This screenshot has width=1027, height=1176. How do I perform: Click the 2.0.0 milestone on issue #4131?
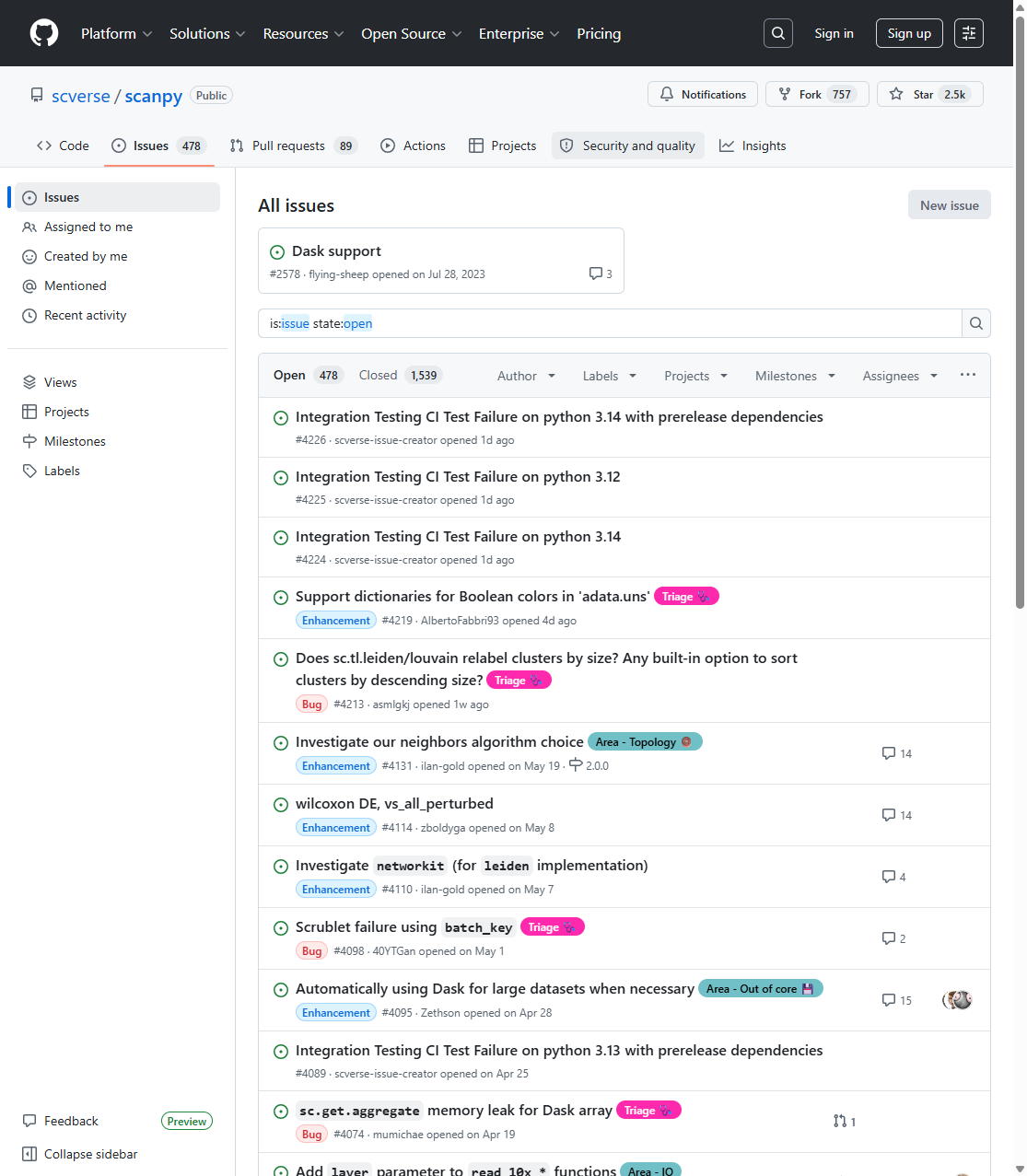click(589, 765)
